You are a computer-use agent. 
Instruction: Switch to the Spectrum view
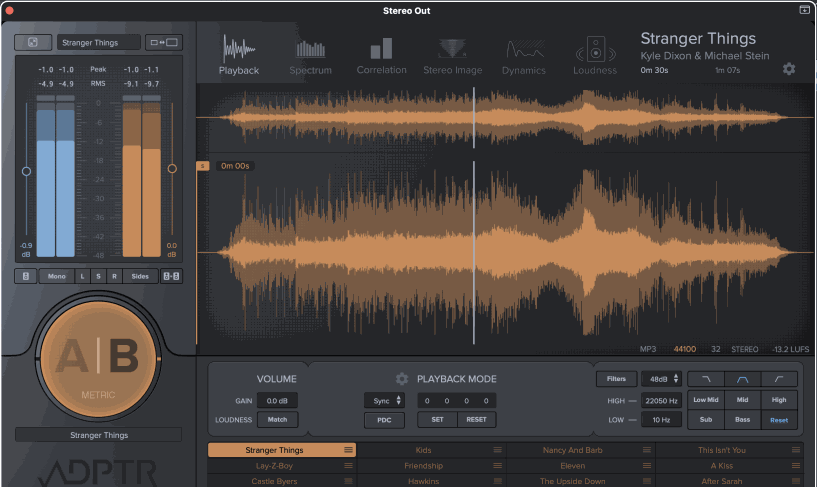point(311,57)
